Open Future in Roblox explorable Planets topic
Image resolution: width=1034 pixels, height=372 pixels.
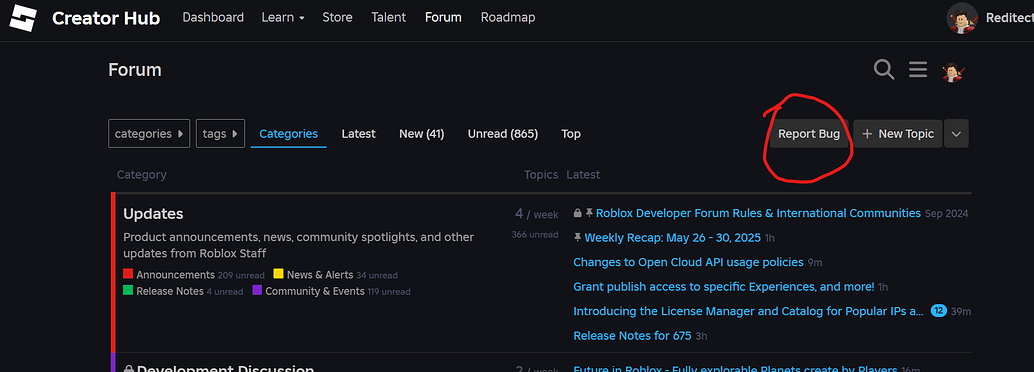point(735,368)
